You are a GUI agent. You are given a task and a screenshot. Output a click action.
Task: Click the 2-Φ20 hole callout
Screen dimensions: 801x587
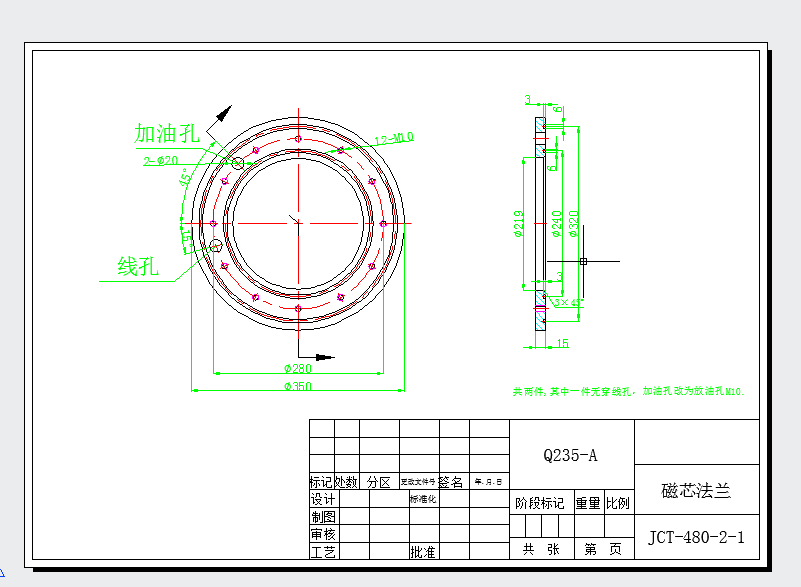(x=160, y=161)
